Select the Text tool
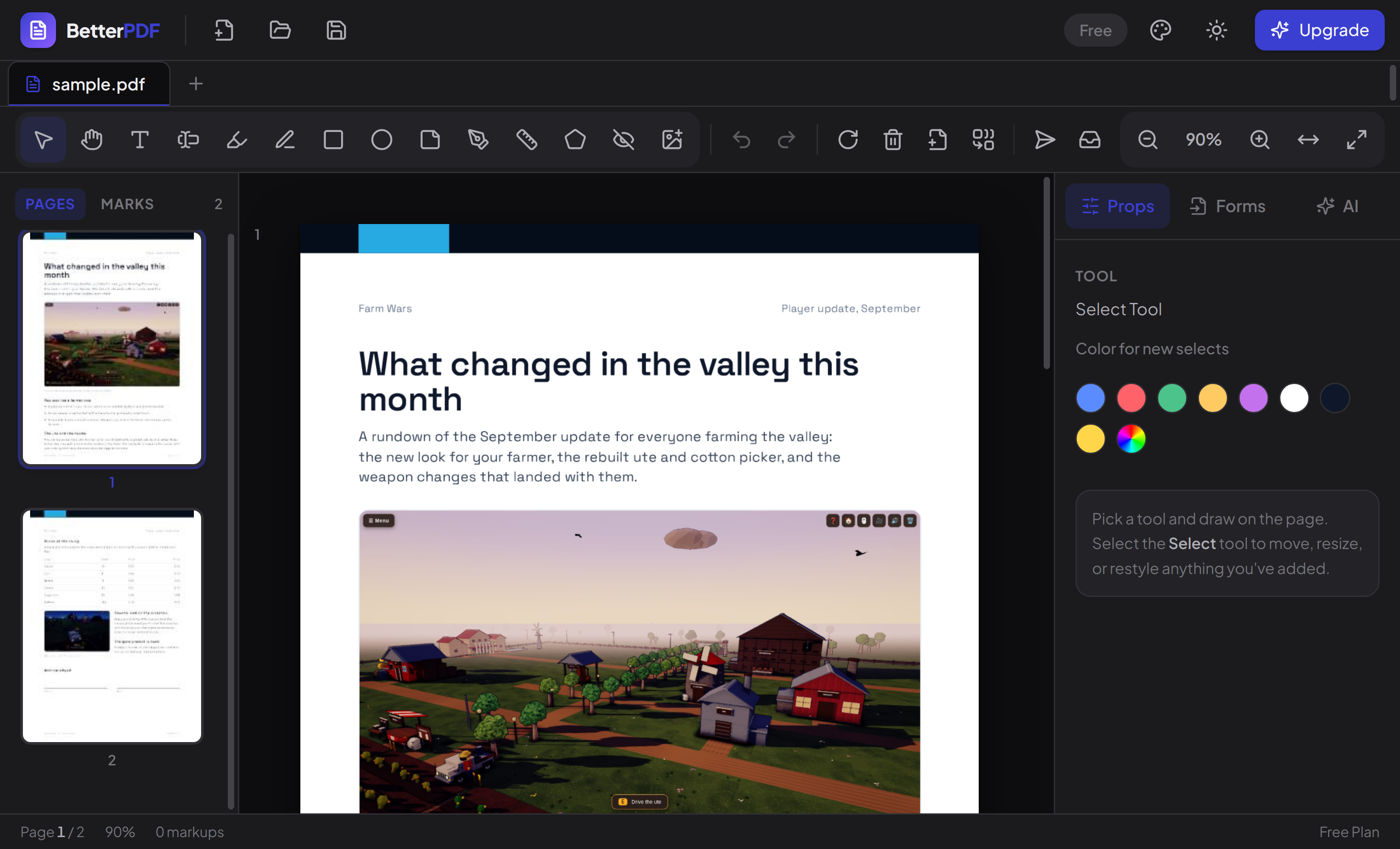 click(140, 140)
